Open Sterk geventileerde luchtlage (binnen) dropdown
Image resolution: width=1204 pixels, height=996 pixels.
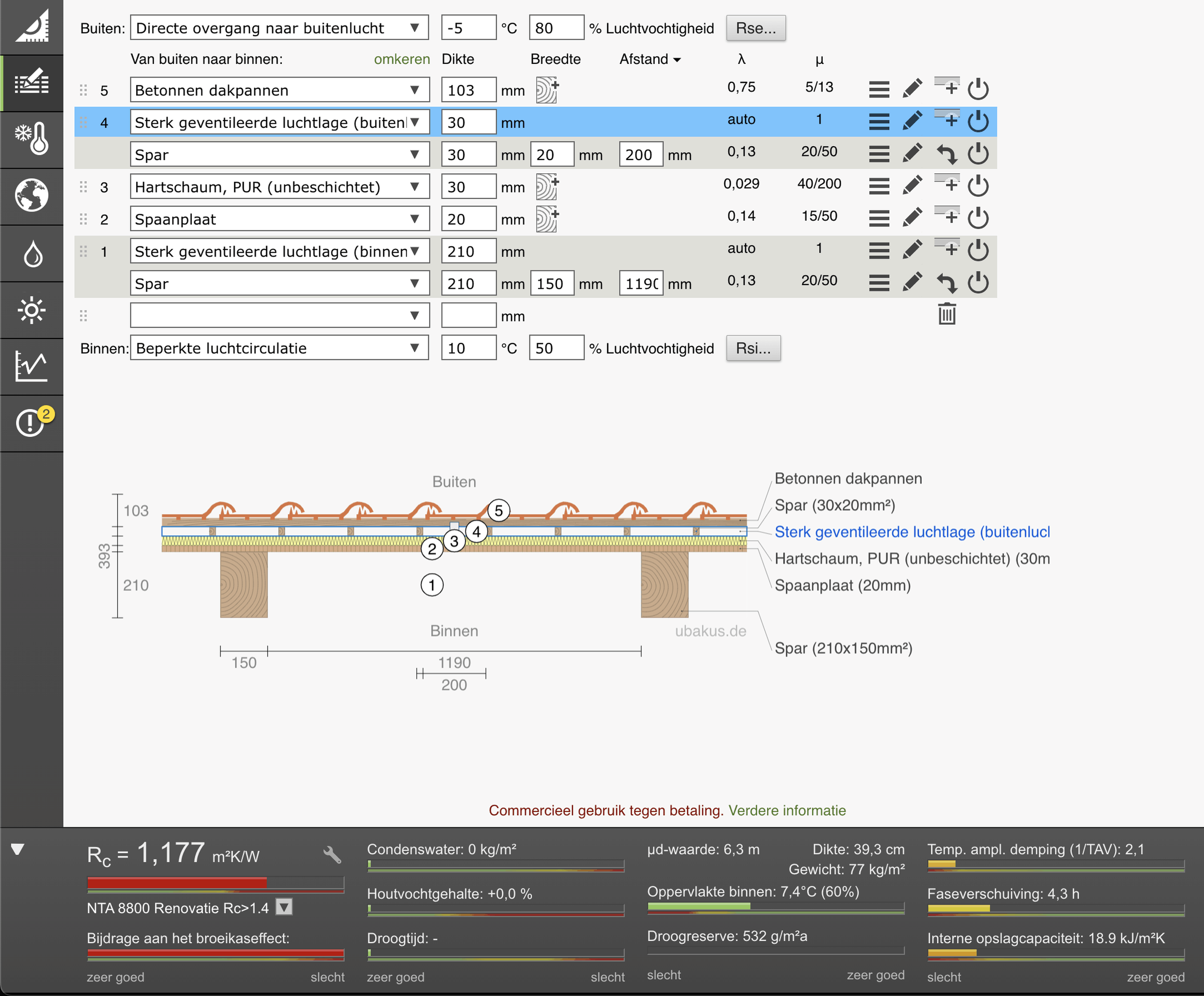tap(279, 251)
